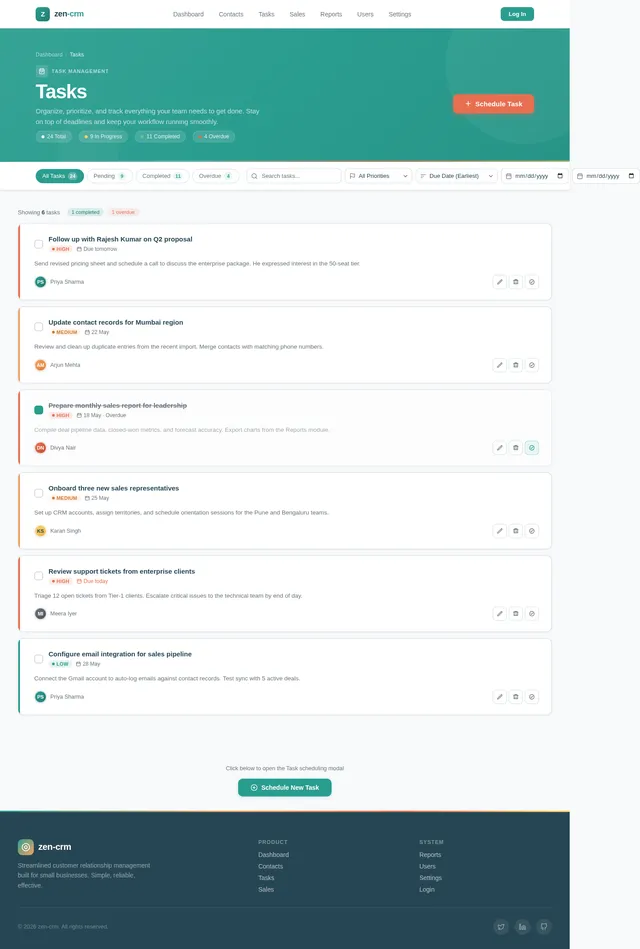Check the Onboard three new sales representatives checkbox
The height and width of the screenshot is (949, 640).
tap(39, 493)
